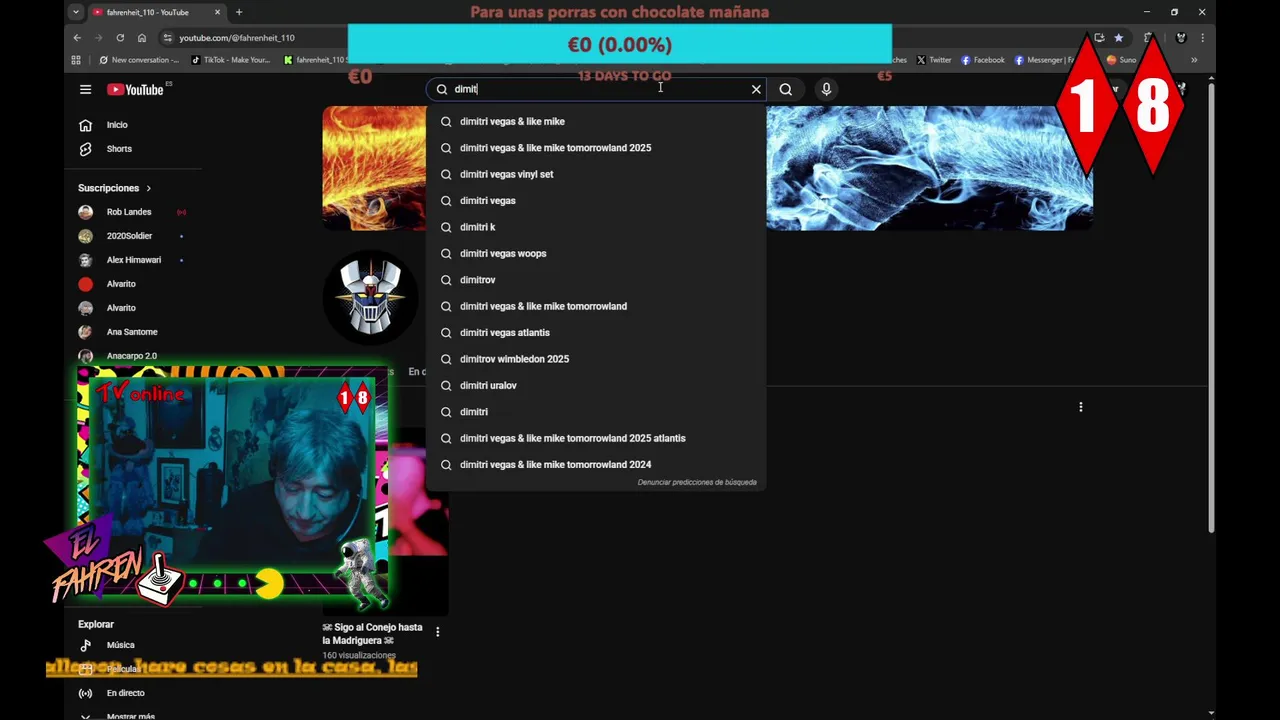
Task: Open the fahrenheit_110 bookmark
Action: (314, 60)
